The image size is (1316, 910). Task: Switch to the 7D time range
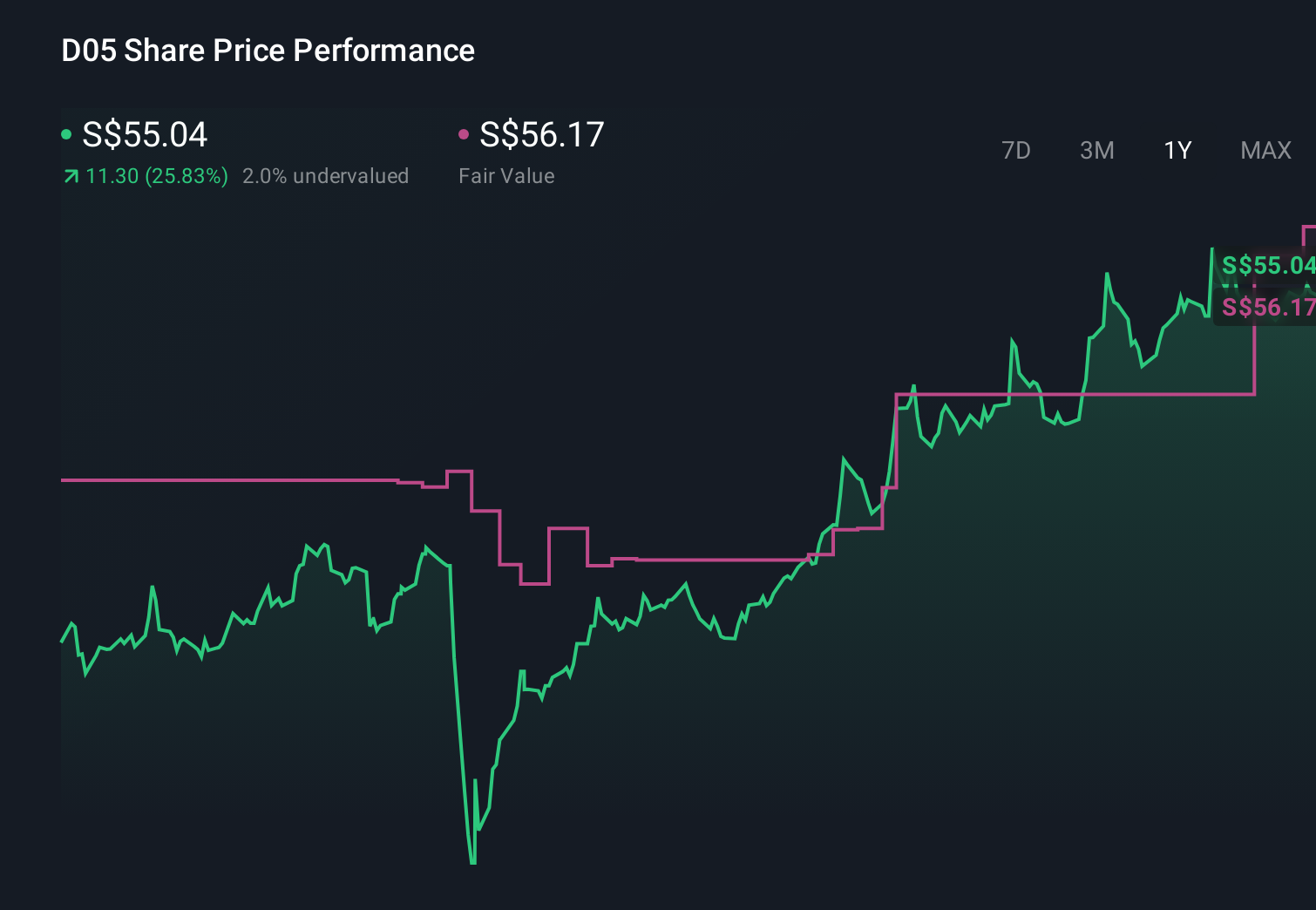[1017, 150]
